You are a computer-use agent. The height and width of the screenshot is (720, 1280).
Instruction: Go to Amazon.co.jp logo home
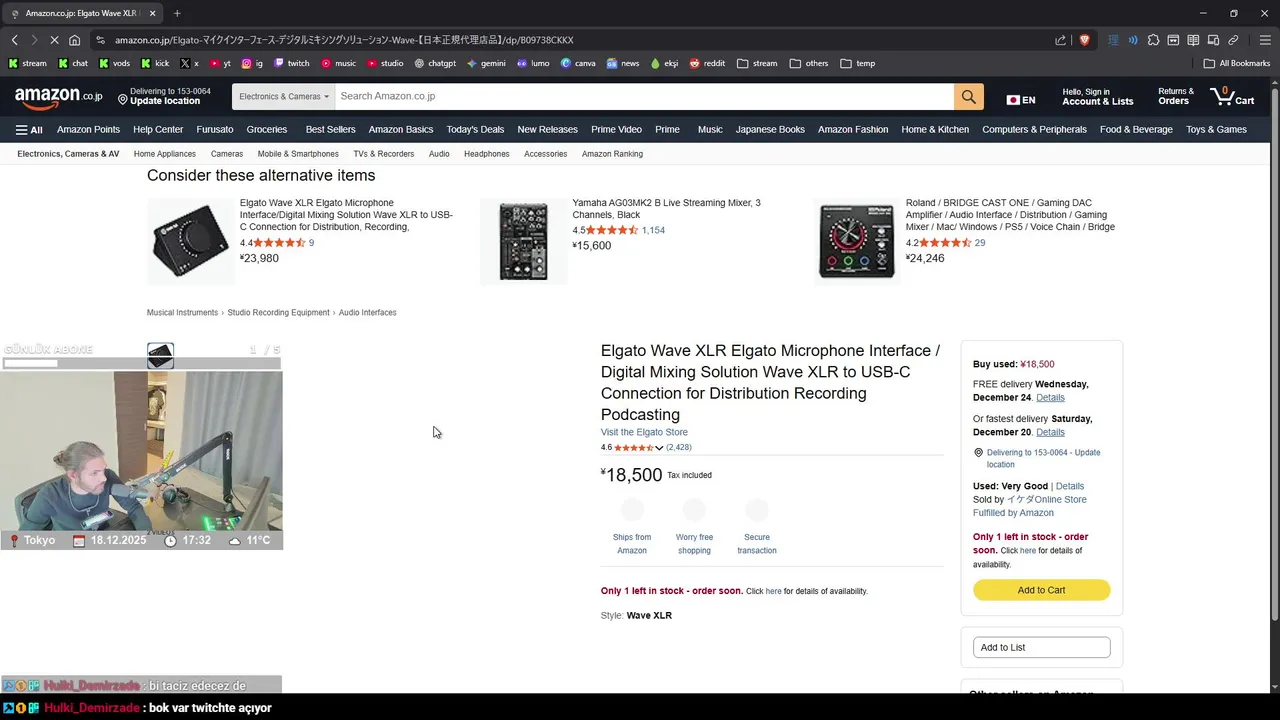click(58, 96)
